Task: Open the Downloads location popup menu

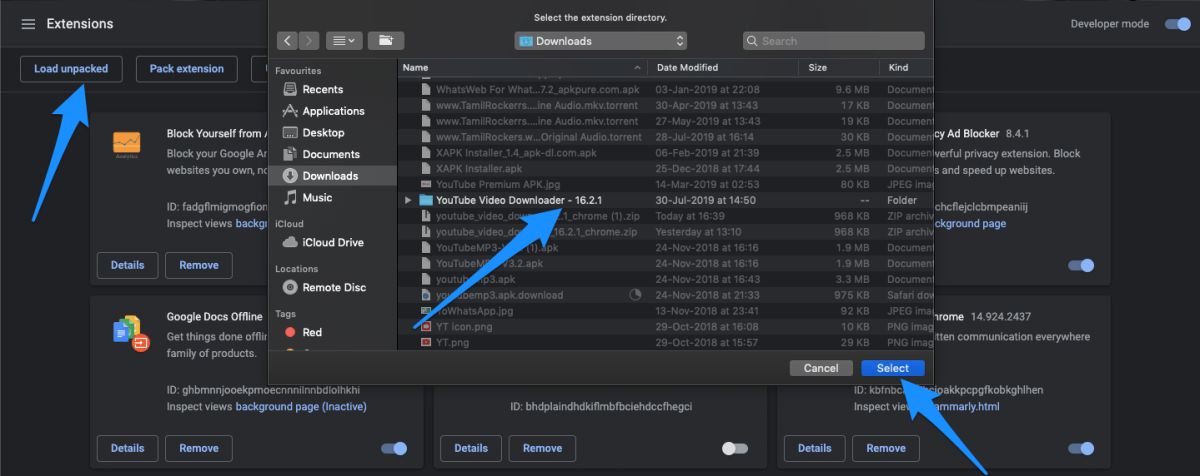Action: pyautogui.click(x=601, y=41)
